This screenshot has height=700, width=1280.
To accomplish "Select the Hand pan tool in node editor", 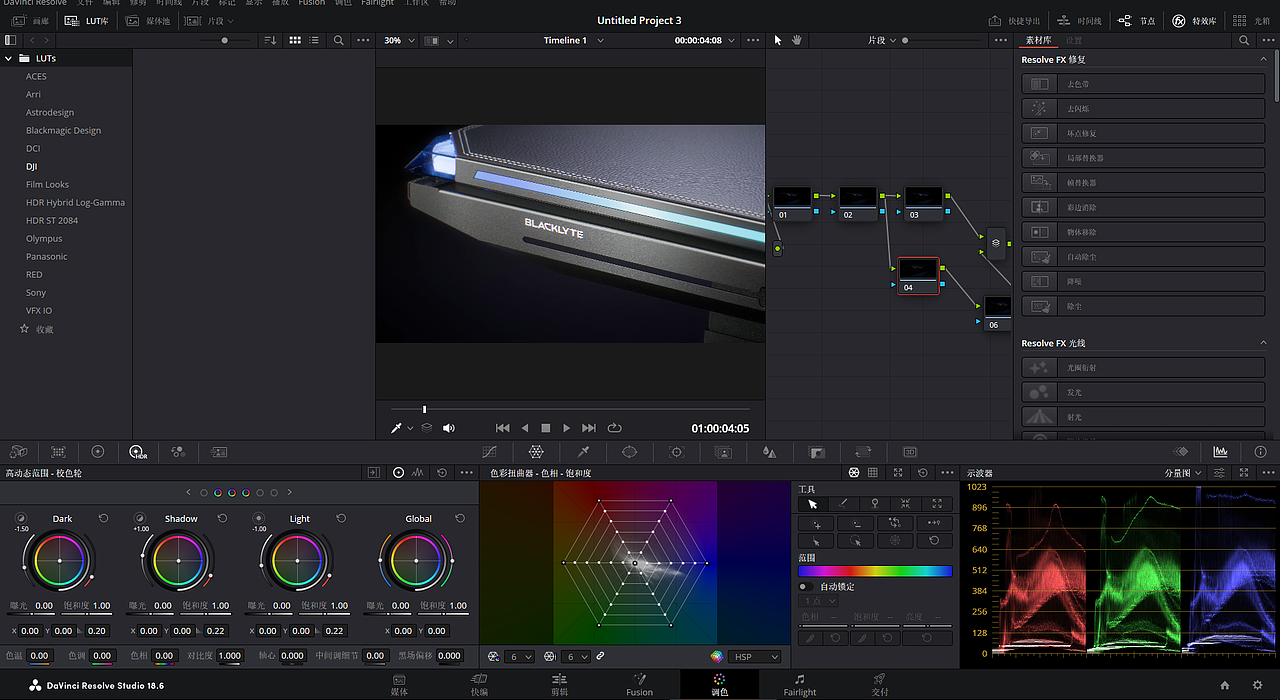I will (x=797, y=40).
